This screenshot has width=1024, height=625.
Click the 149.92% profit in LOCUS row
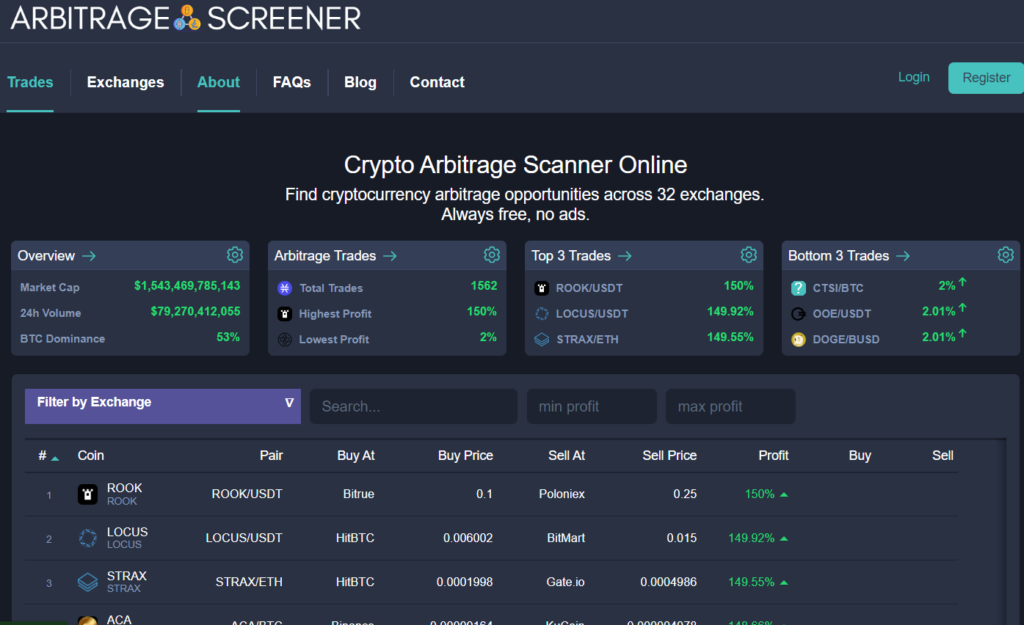click(751, 538)
